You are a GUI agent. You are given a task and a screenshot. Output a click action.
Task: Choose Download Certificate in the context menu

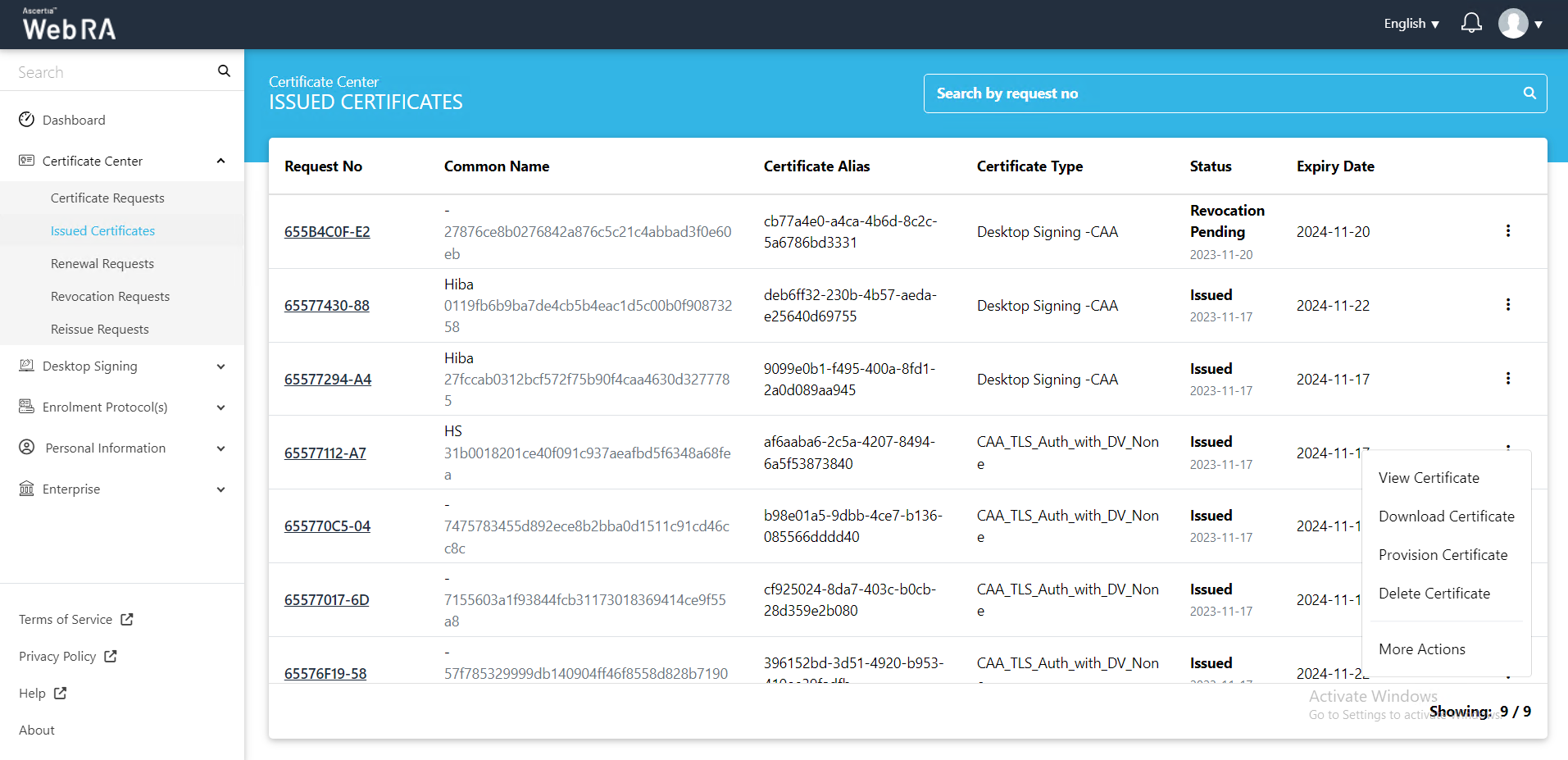(1446, 517)
